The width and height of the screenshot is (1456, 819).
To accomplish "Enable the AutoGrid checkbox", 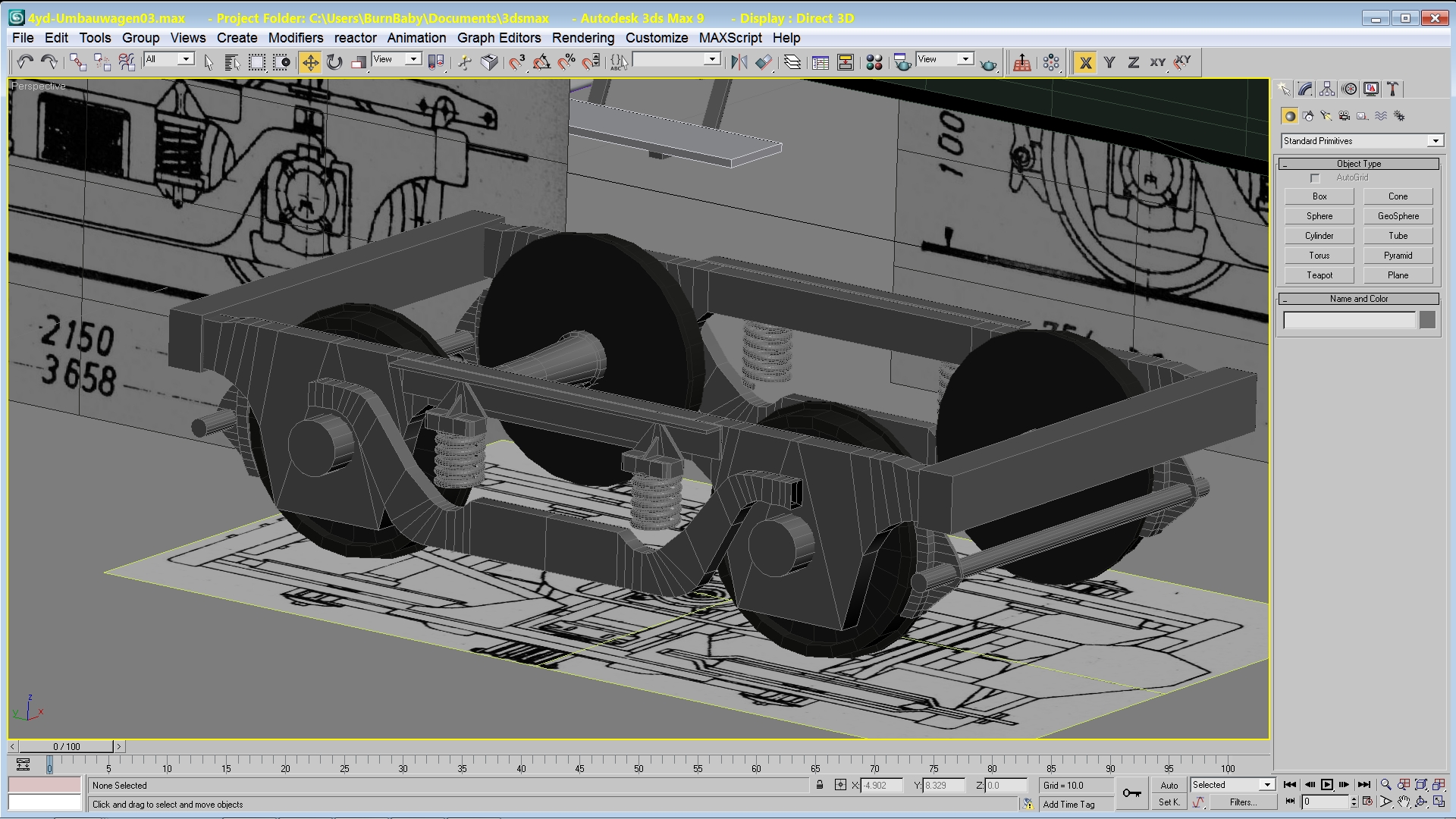I will (1315, 178).
